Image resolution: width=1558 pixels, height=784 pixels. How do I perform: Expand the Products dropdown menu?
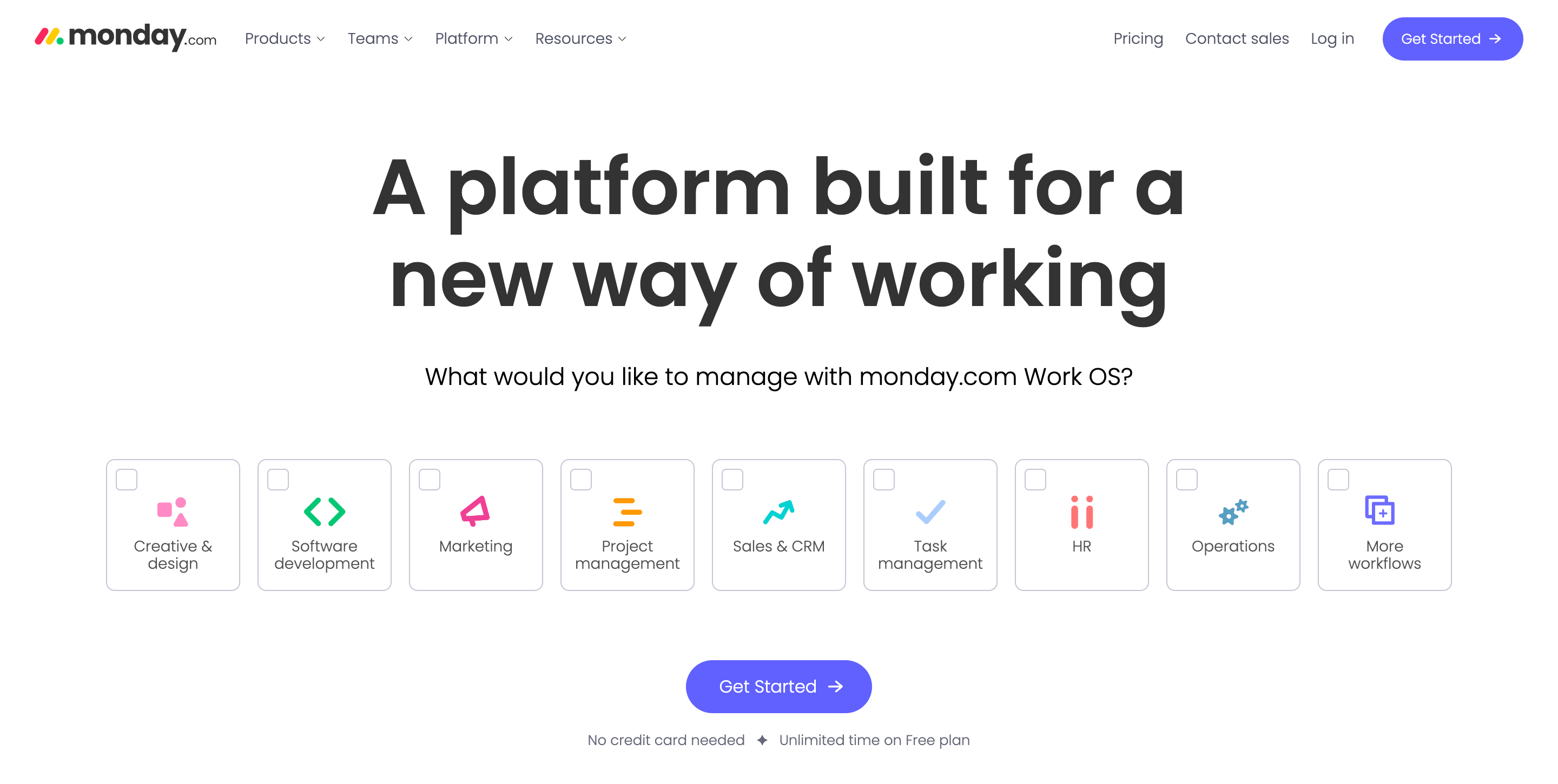click(x=285, y=39)
